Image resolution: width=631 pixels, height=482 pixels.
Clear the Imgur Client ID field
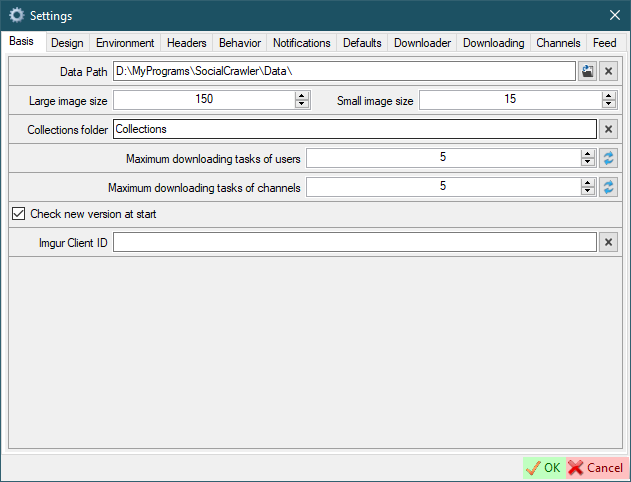point(608,242)
